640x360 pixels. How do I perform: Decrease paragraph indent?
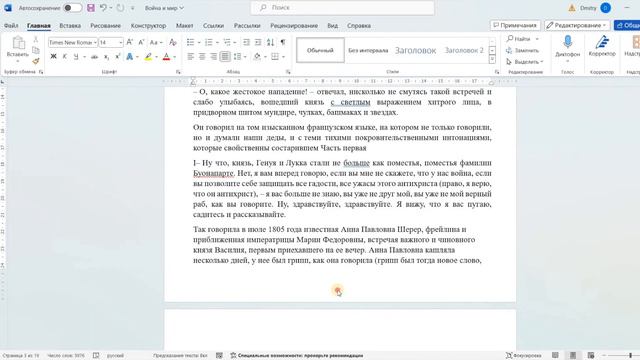coord(246,42)
